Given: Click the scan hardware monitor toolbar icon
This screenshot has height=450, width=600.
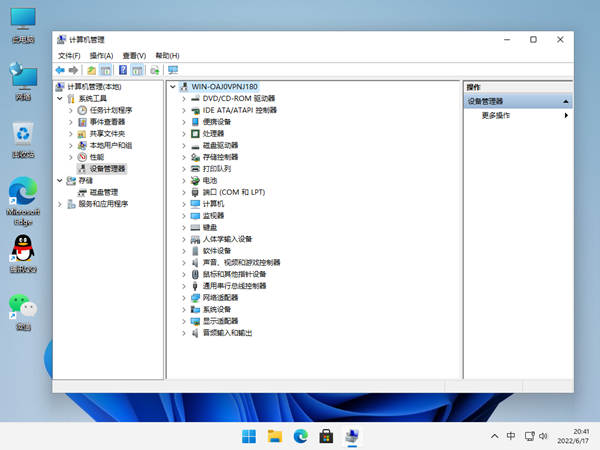Looking at the screenshot, I should click(x=173, y=70).
